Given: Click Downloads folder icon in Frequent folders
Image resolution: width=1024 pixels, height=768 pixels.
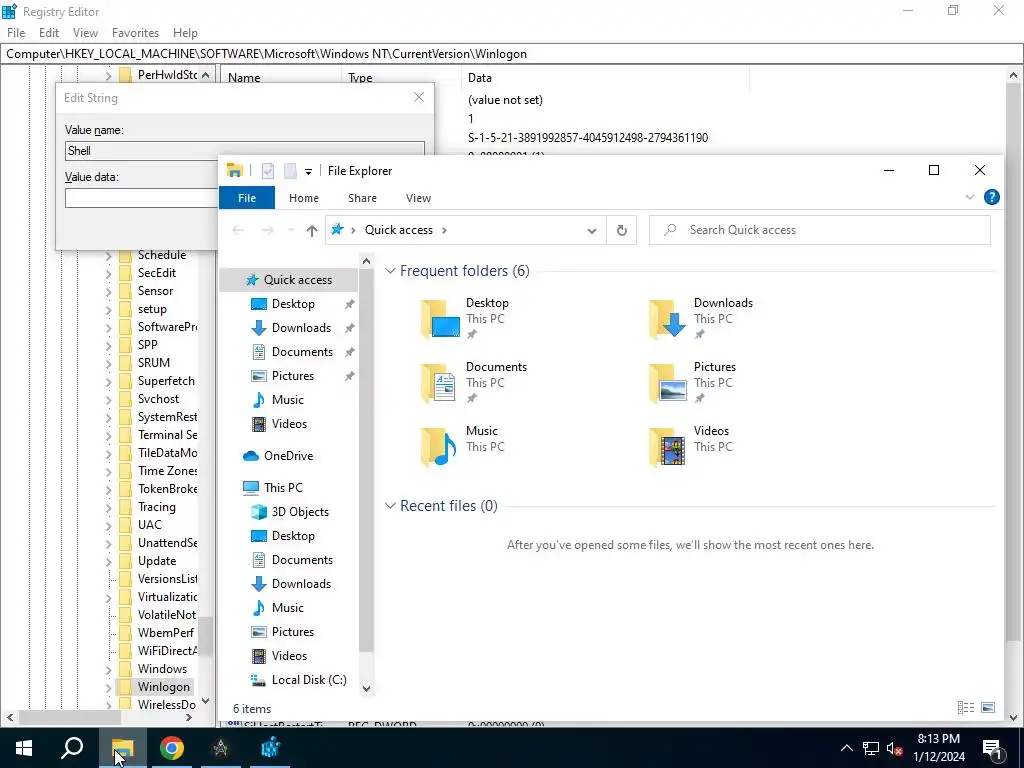Looking at the screenshot, I should tap(667, 319).
